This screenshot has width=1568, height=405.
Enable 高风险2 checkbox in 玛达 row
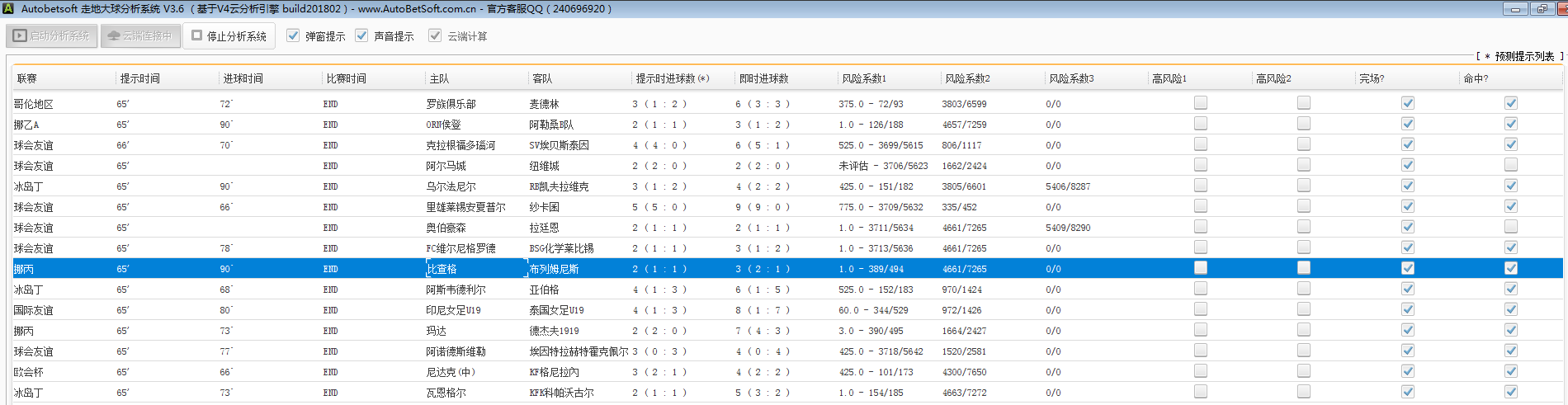[1304, 330]
